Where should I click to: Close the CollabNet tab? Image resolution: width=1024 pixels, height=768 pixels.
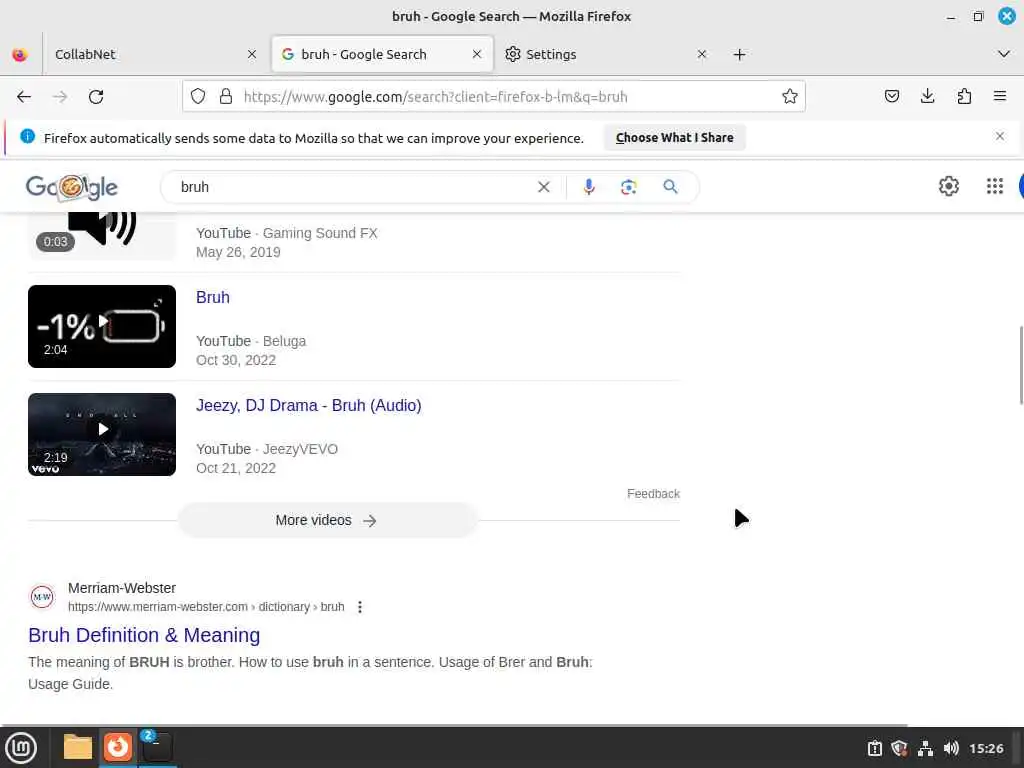click(x=252, y=54)
